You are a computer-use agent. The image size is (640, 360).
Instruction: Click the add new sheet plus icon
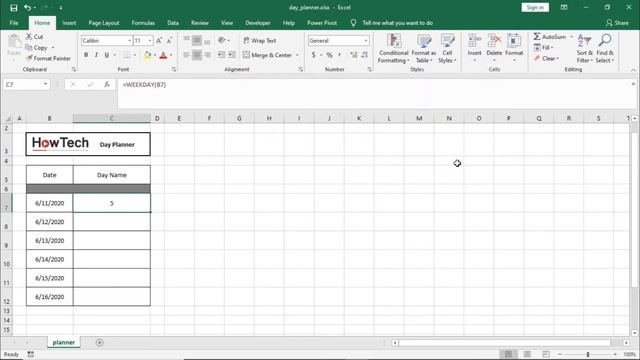point(99,342)
